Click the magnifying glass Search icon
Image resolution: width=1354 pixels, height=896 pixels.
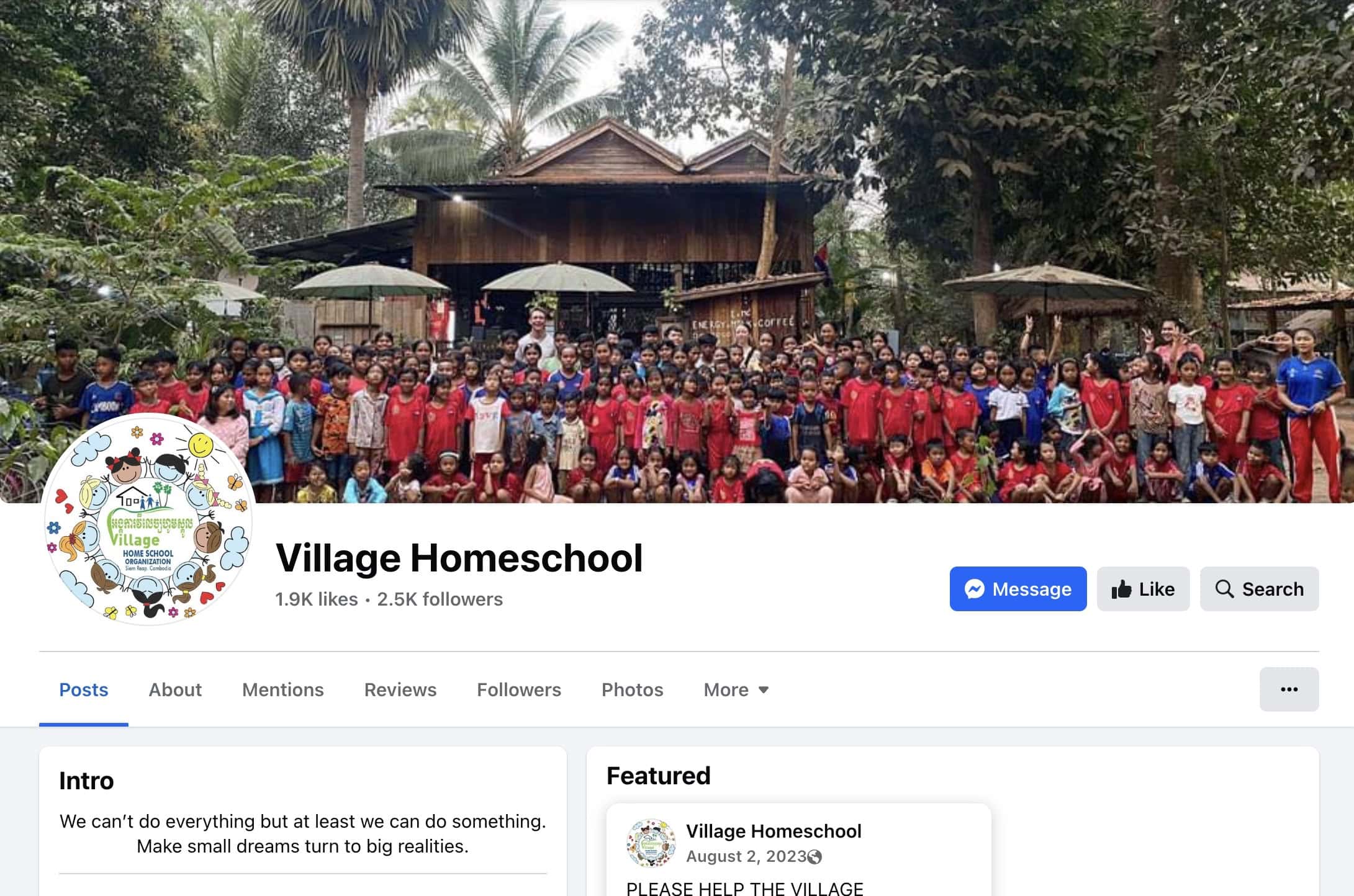point(1224,589)
